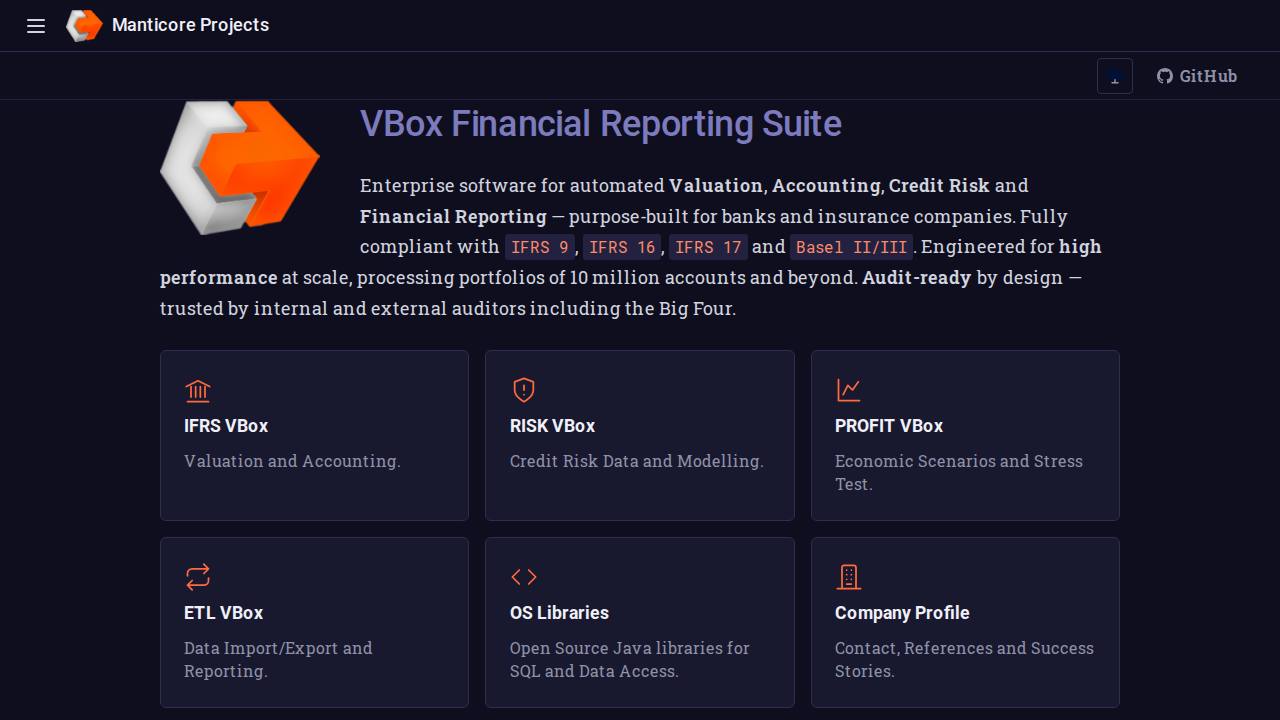View the Company Profile card title
The height and width of the screenshot is (720, 1280).
[x=902, y=613]
